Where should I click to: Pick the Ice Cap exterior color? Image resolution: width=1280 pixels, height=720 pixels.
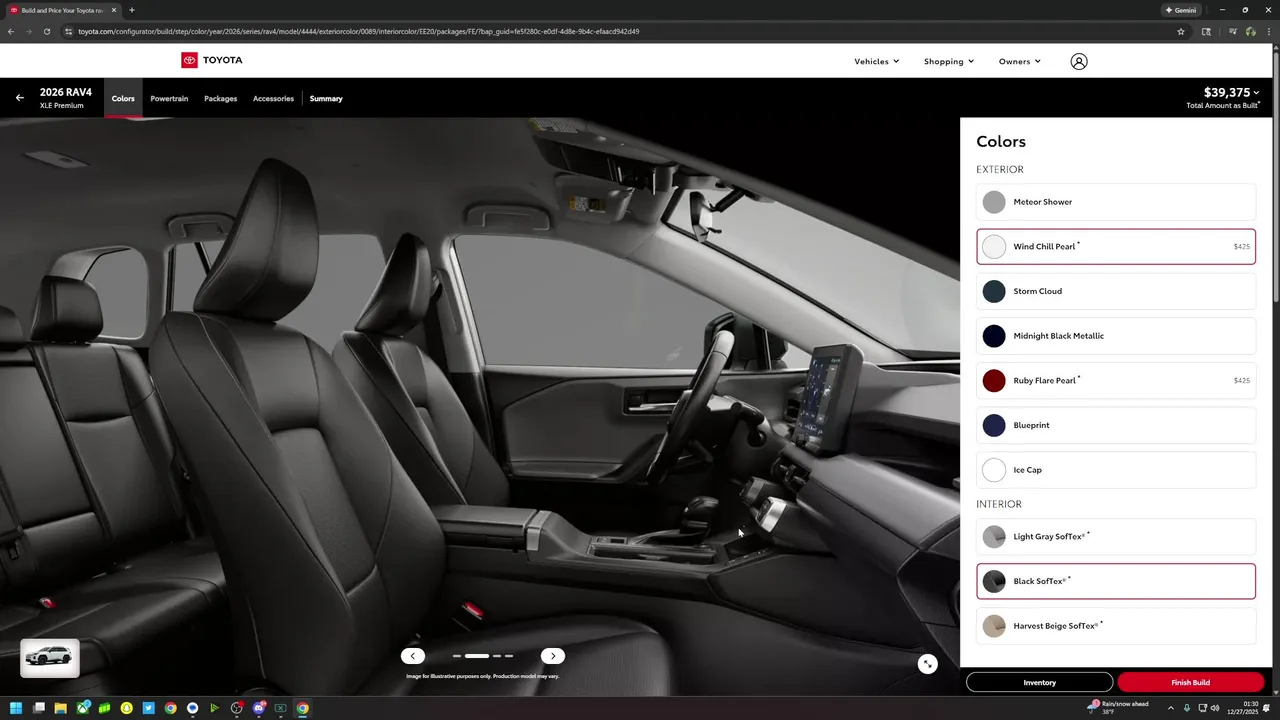point(1116,470)
